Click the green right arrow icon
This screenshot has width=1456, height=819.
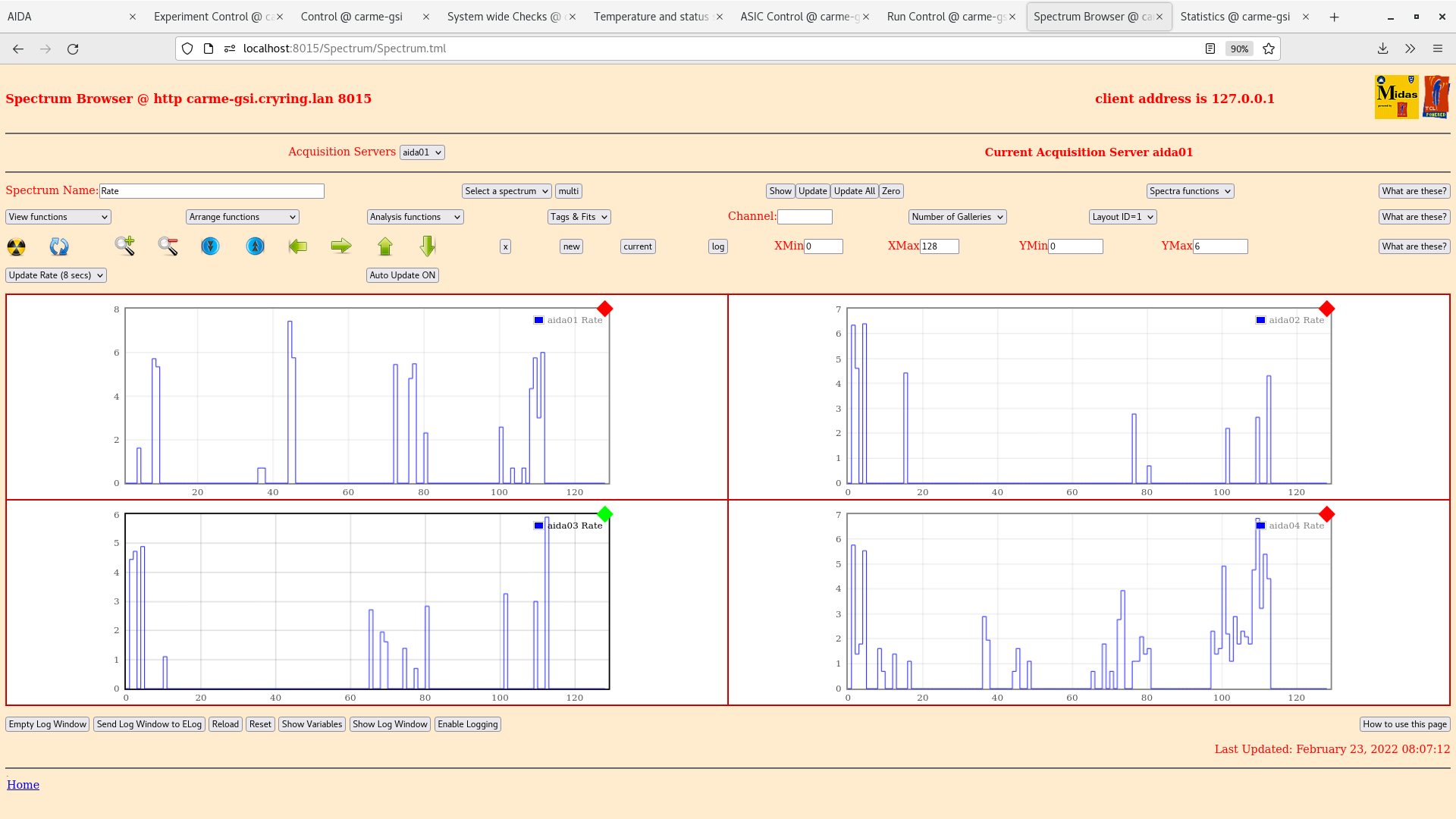(x=341, y=246)
